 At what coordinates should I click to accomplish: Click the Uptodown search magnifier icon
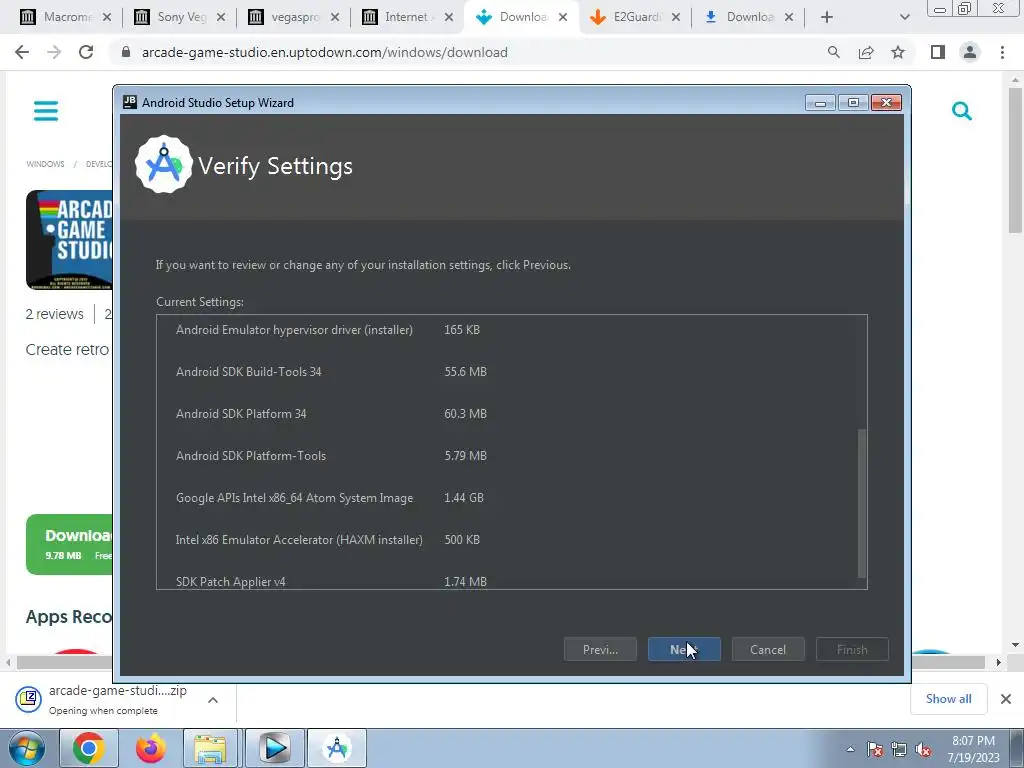[x=961, y=110]
